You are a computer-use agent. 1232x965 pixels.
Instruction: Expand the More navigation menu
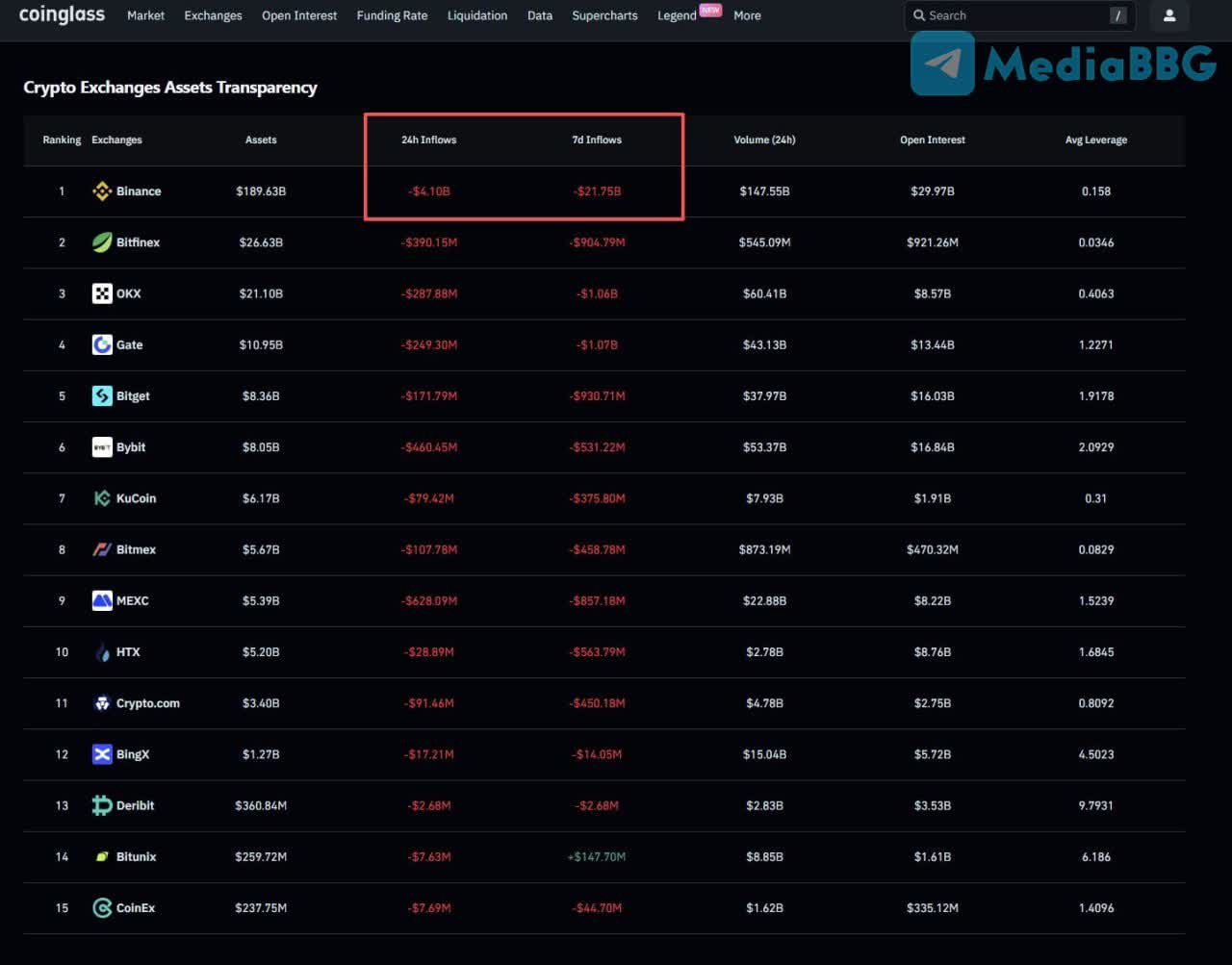(x=747, y=15)
